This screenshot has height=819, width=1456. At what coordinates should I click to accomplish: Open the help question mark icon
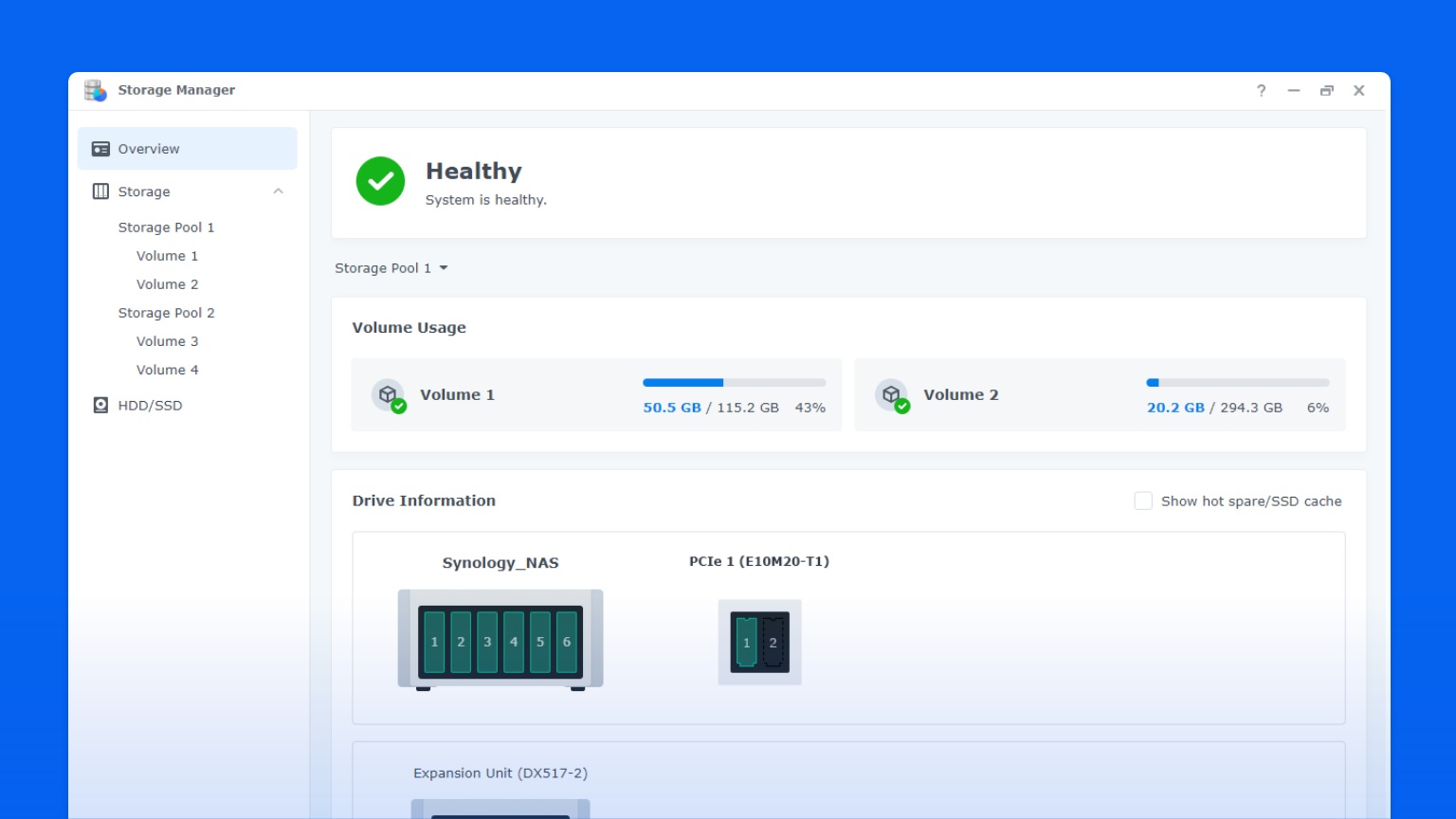[1261, 90]
